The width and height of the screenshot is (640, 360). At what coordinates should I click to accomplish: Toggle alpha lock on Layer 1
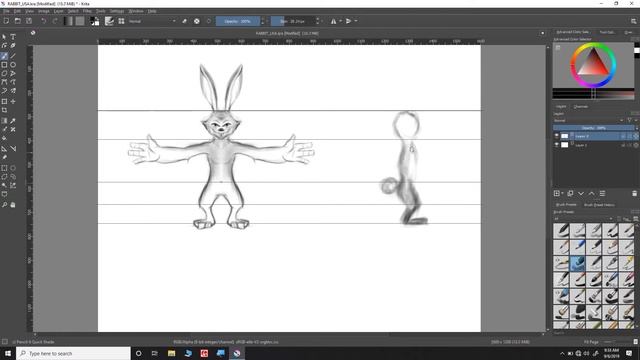coord(636,145)
